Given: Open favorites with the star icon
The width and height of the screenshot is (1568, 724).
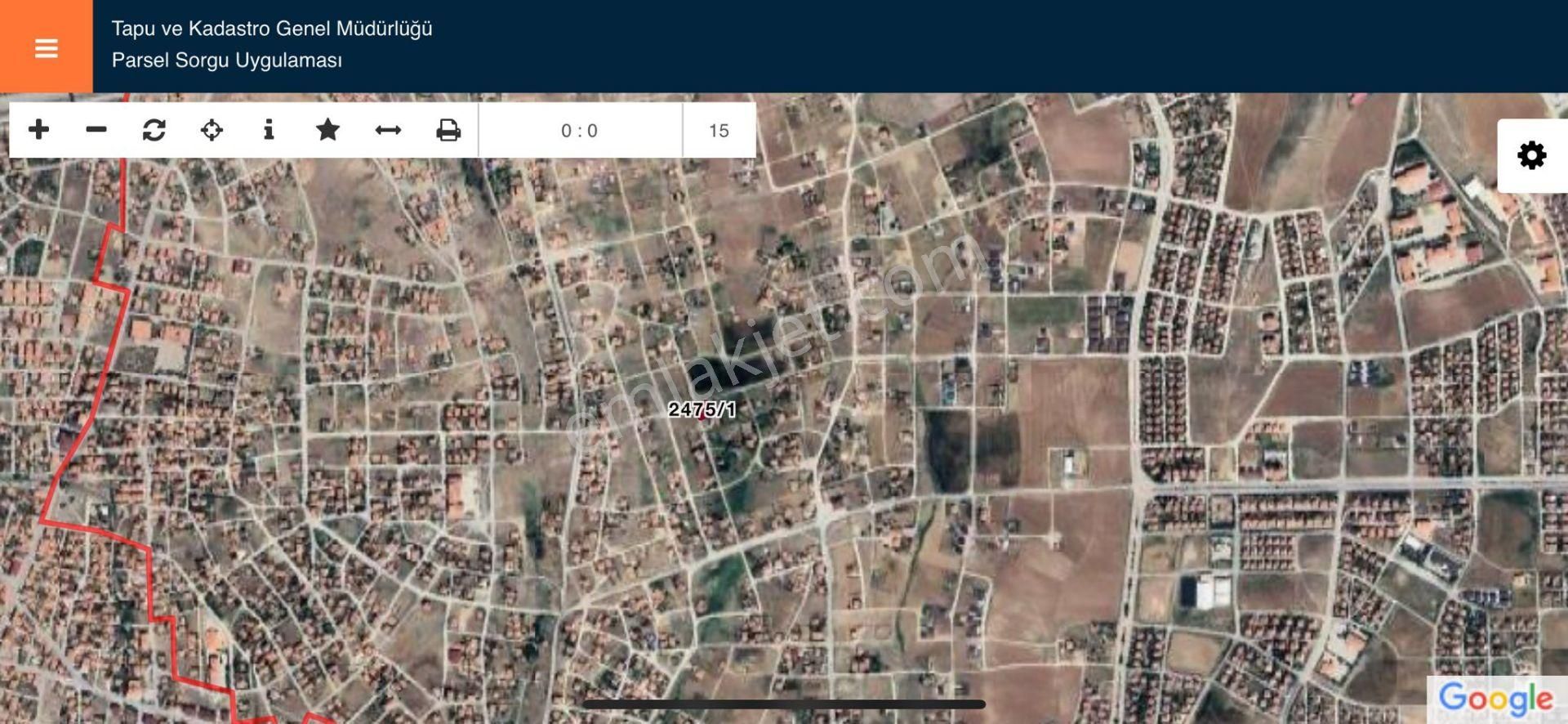Looking at the screenshot, I should coord(327,129).
